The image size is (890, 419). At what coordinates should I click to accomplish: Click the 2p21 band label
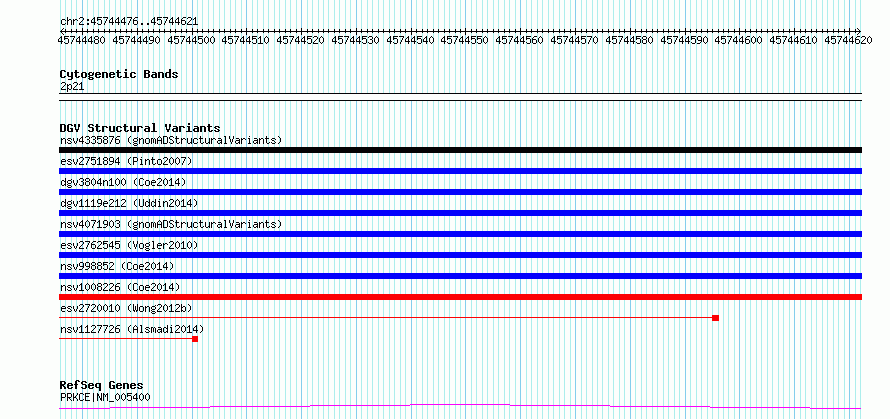click(72, 87)
